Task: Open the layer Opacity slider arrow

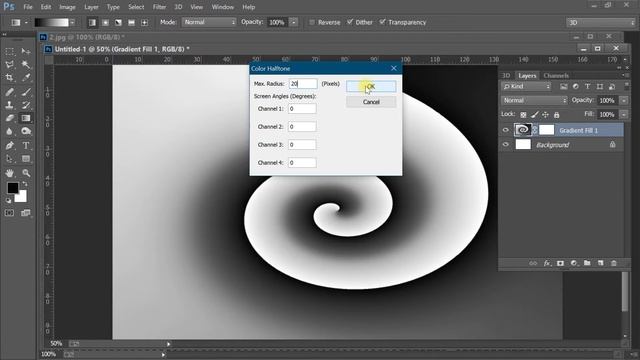Action: pos(624,100)
